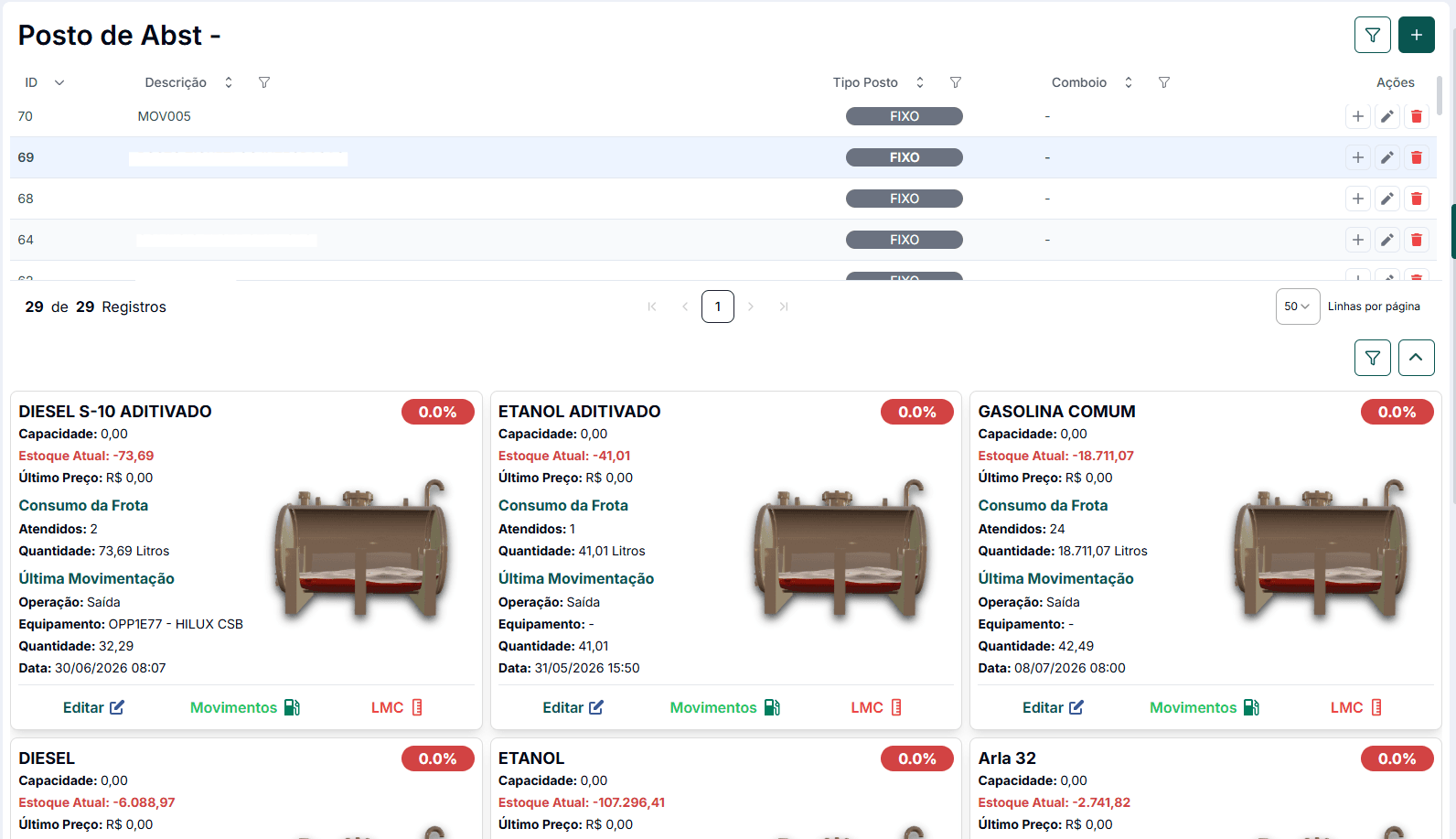Click FIXO badge in row 64
The image size is (1456, 839).
pos(904,240)
